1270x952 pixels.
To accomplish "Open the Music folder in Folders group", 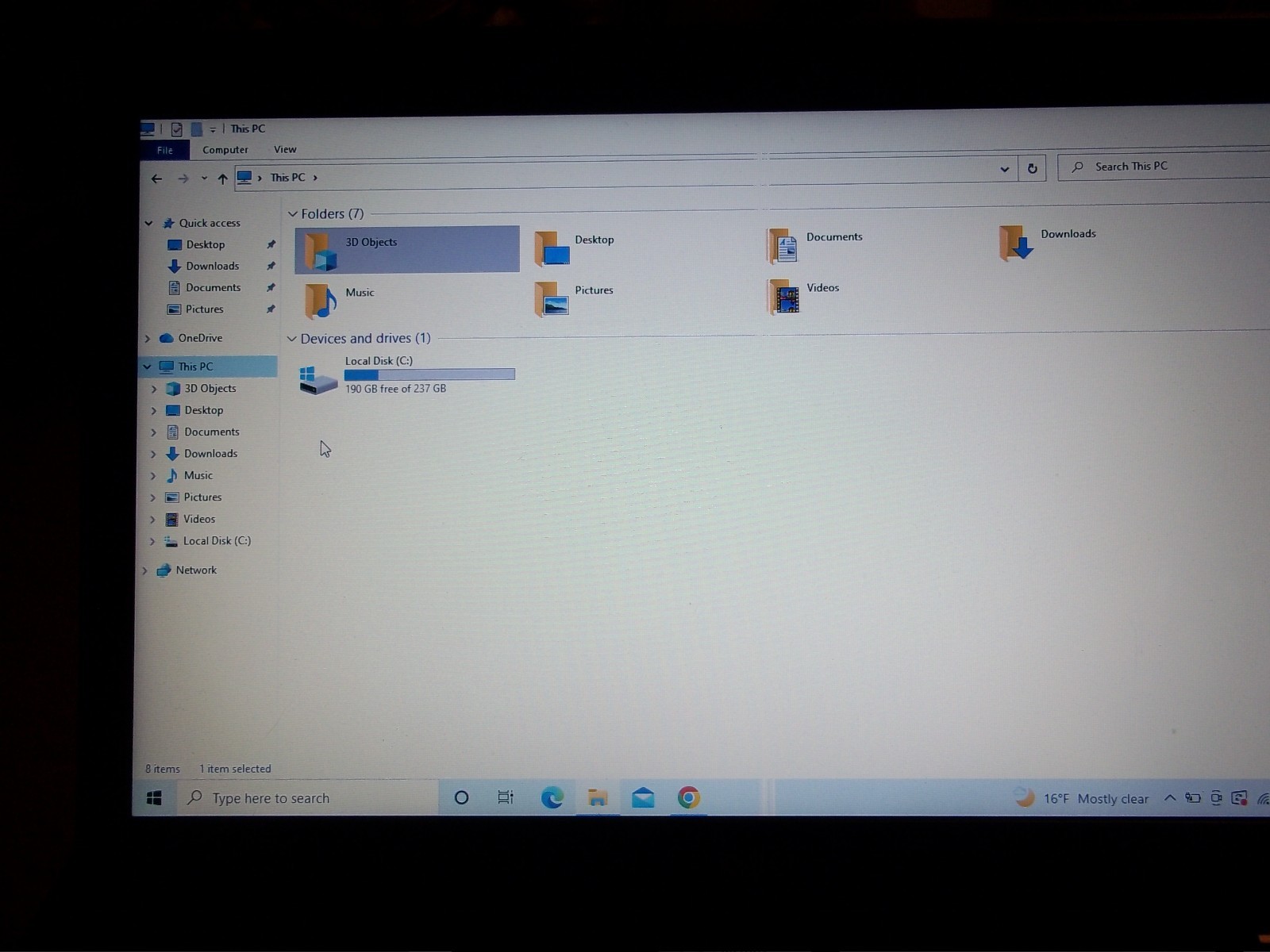I will tap(340, 300).
